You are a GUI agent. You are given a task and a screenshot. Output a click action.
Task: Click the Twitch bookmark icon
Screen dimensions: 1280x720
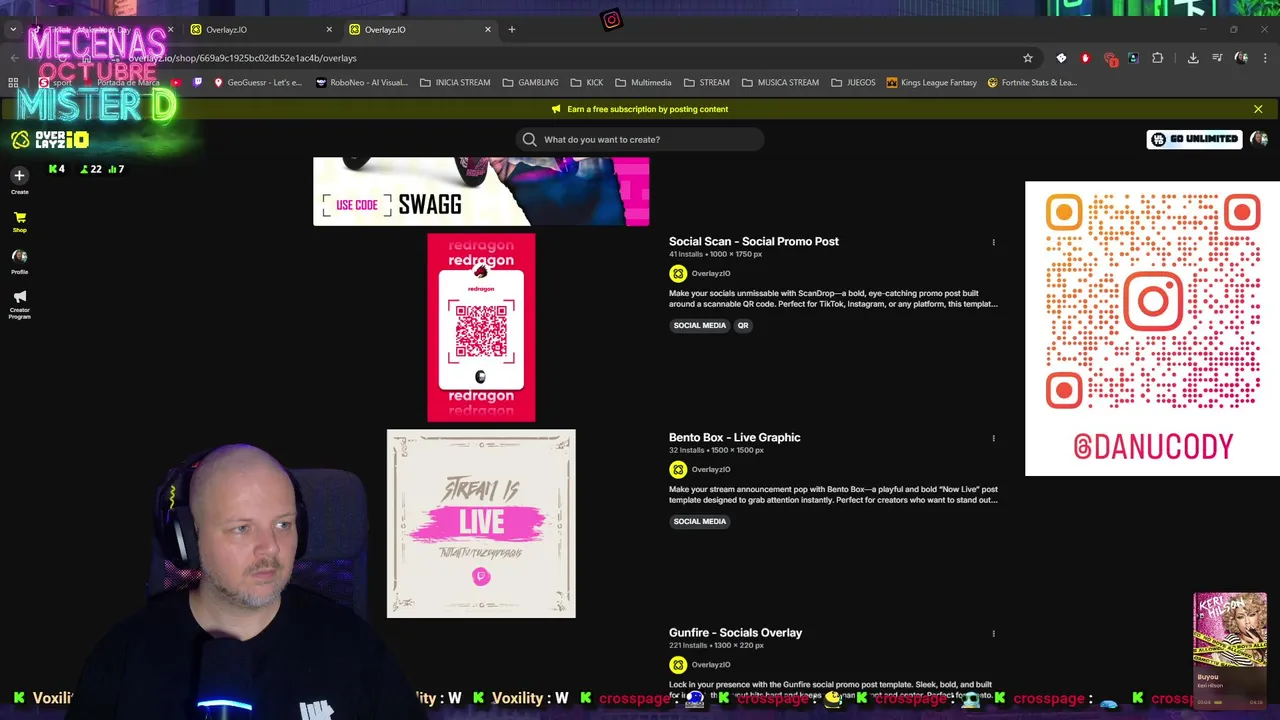(x=197, y=82)
